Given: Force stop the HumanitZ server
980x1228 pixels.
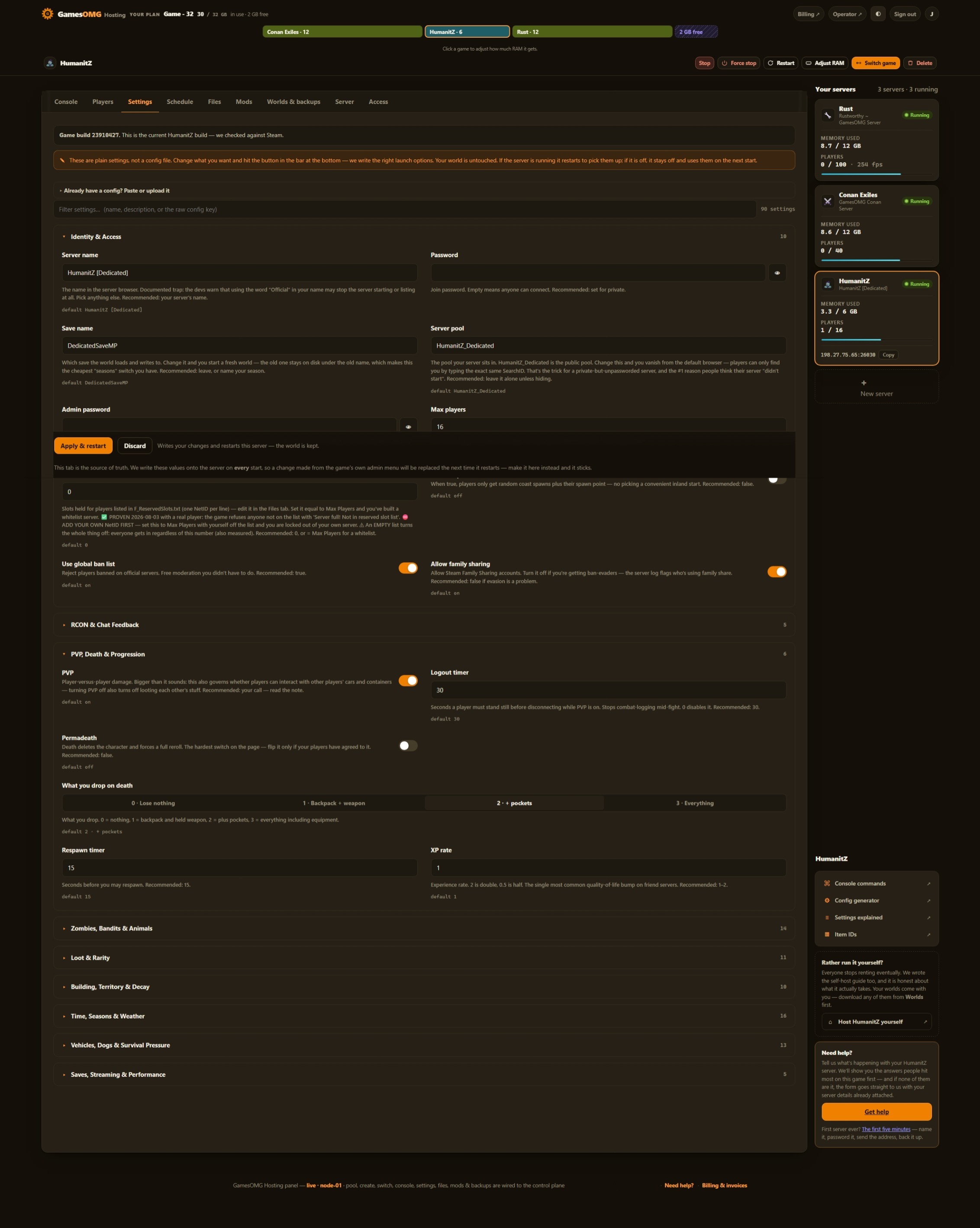Looking at the screenshot, I should [x=739, y=63].
